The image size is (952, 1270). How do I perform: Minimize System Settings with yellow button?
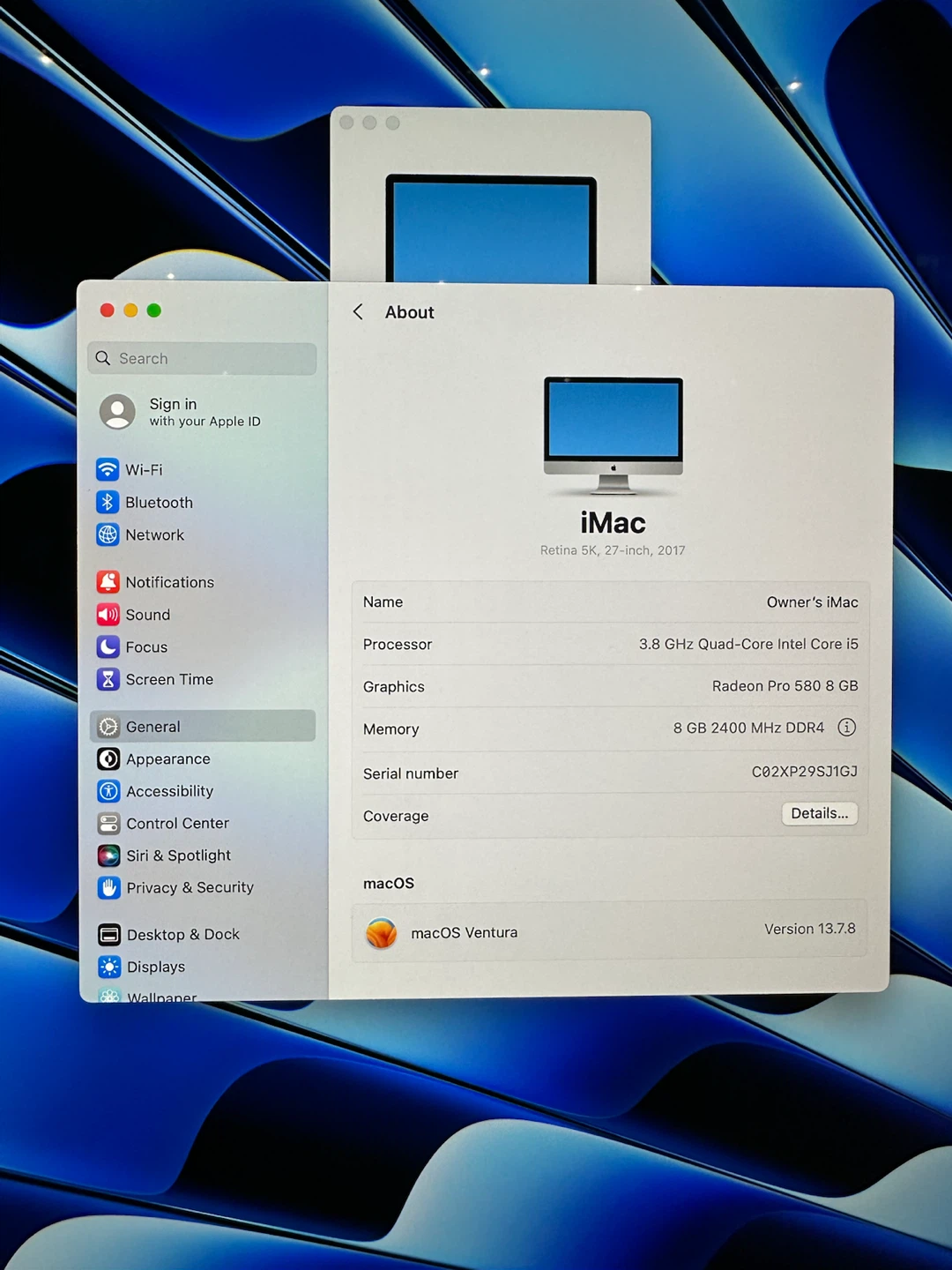coord(130,310)
